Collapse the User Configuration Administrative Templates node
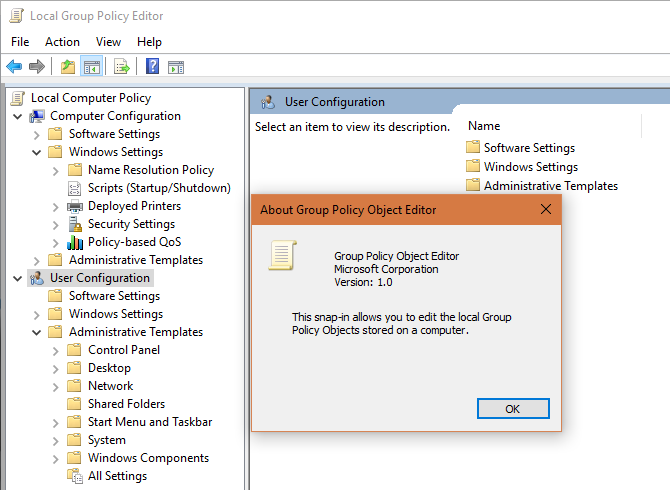Image resolution: width=670 pixels, height=490 pixels. click(37, 332)
